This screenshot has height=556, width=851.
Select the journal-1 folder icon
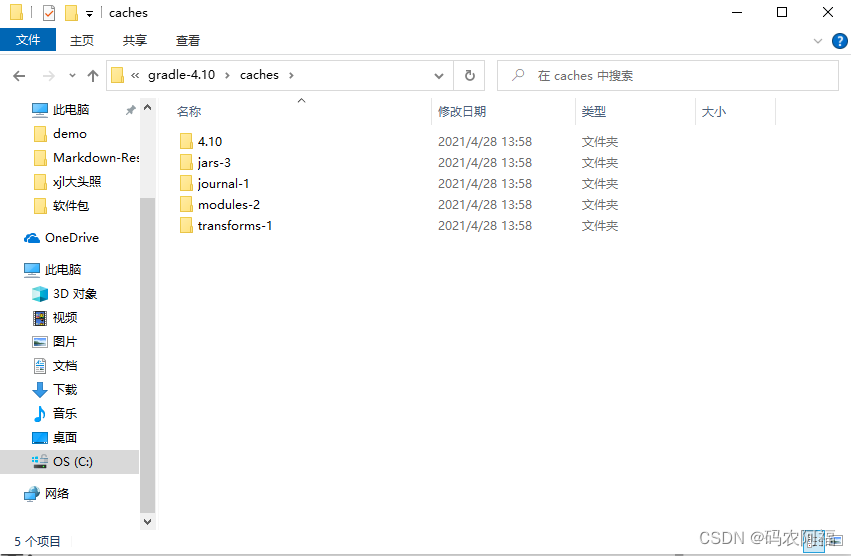[x=186, y=184]
